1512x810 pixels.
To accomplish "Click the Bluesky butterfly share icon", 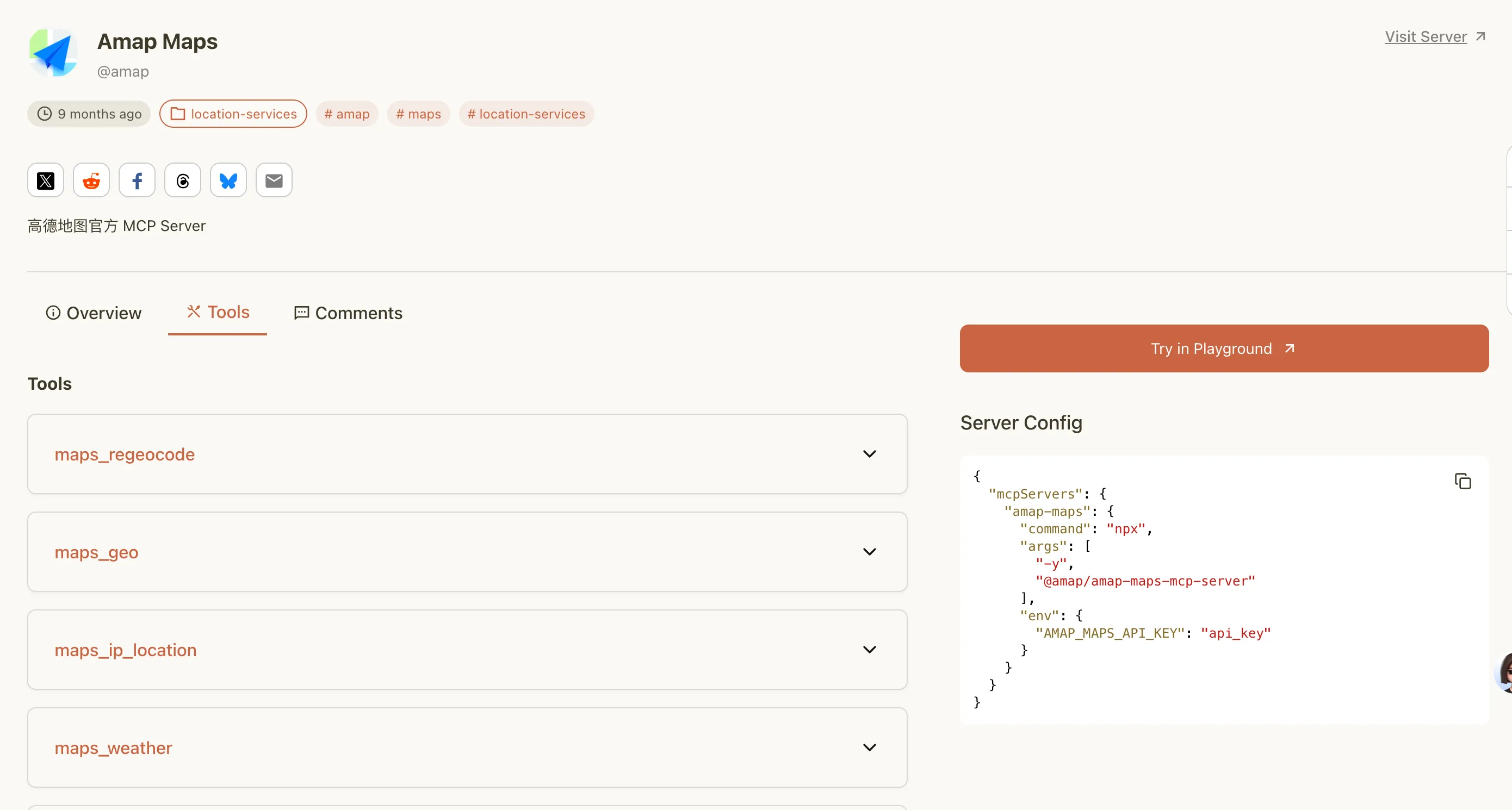I will pos(228,180).
